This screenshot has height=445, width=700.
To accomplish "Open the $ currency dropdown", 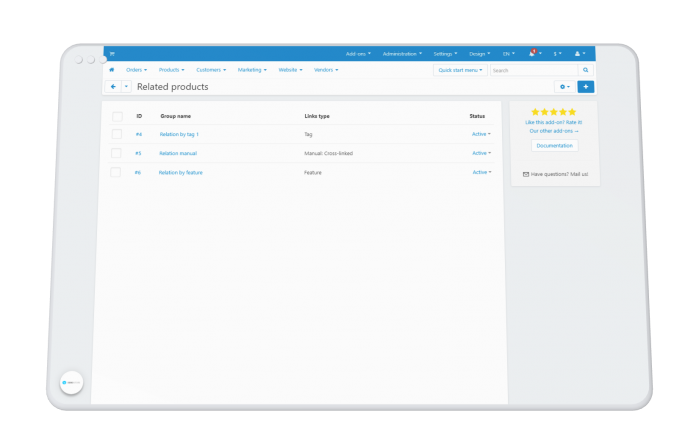I will (558, 54).
